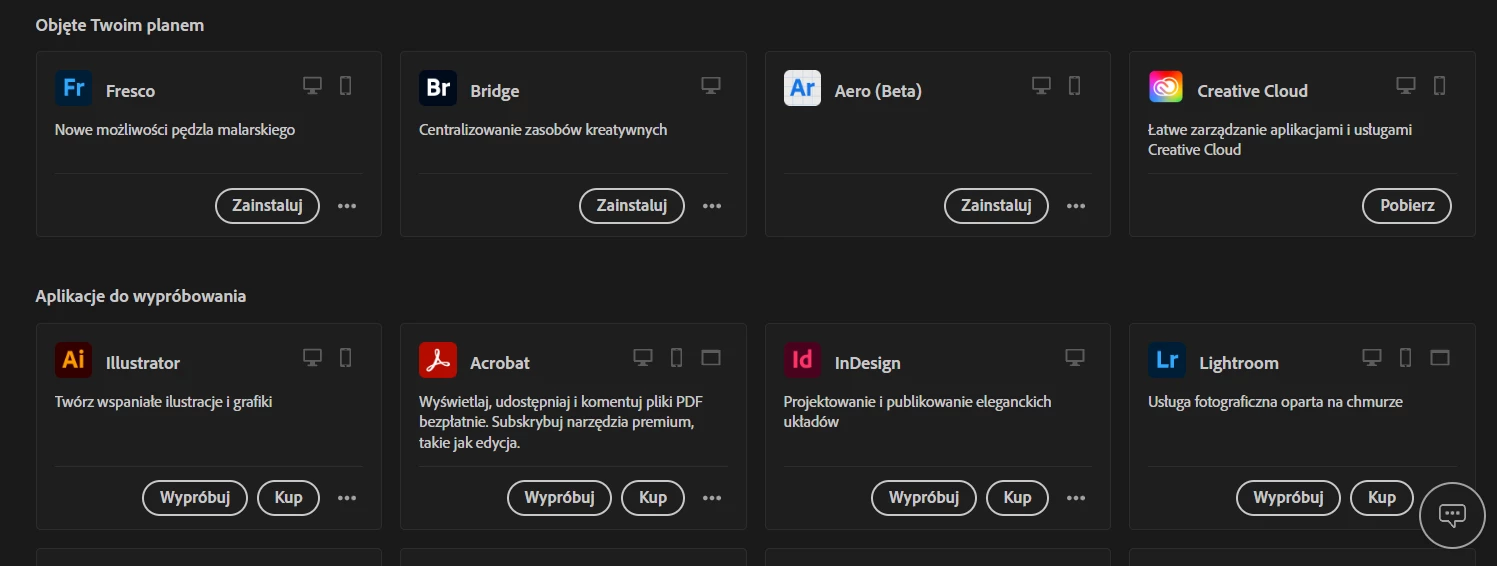Buy Acrobat with Kup button
The width and height of the screenshot is (1497, 566).
(x=653, y=498)
